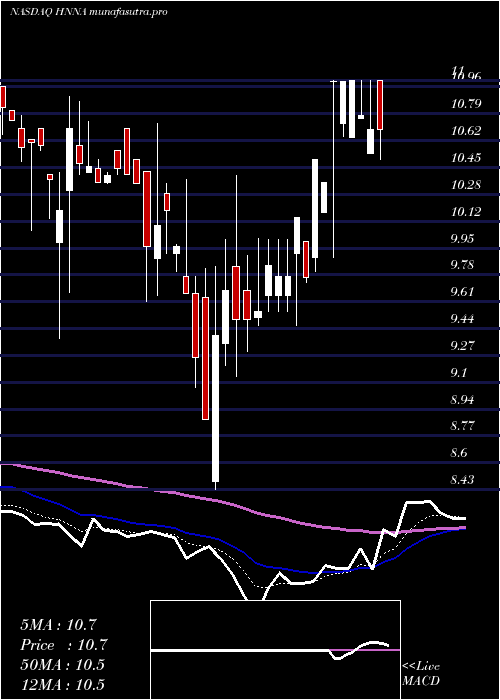Click the 5MA : 10.7 readout

point(58,625)
